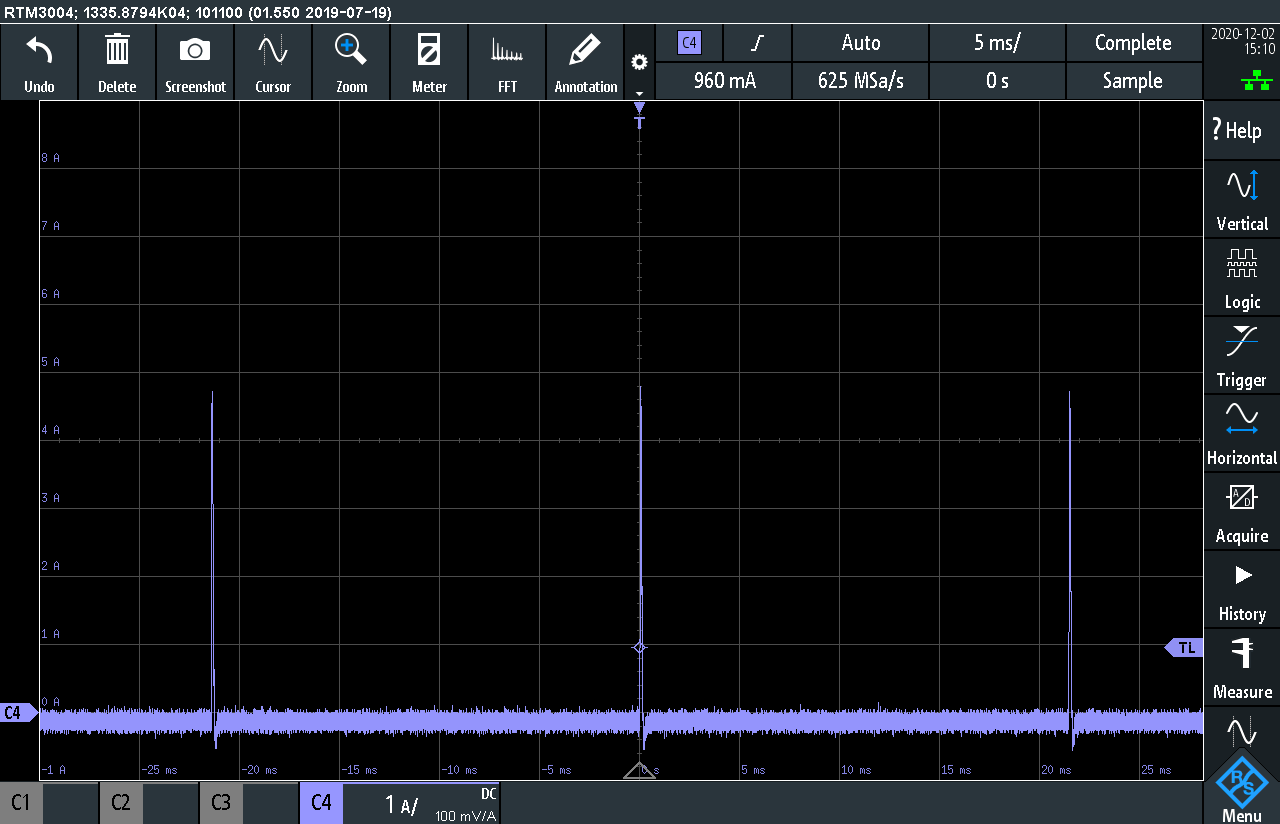The width and height of the screenshot is (1280, 824).
Task: Click the trigger point diamond on waveform
Action: [x=640, y=648]
